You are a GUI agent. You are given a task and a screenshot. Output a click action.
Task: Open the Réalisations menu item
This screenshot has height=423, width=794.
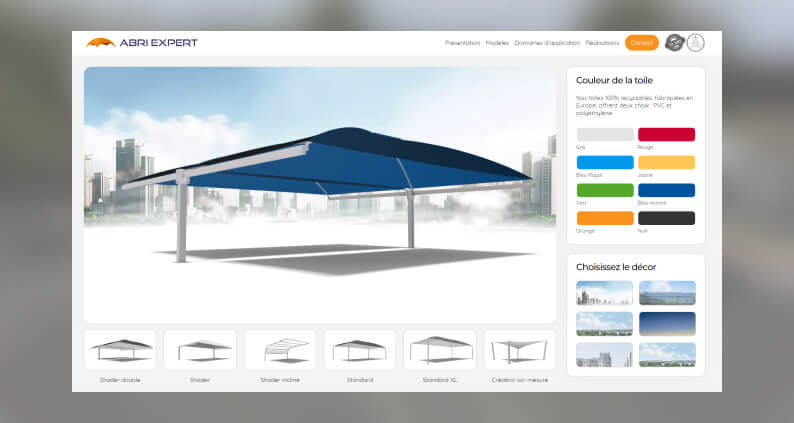[602, 43]
